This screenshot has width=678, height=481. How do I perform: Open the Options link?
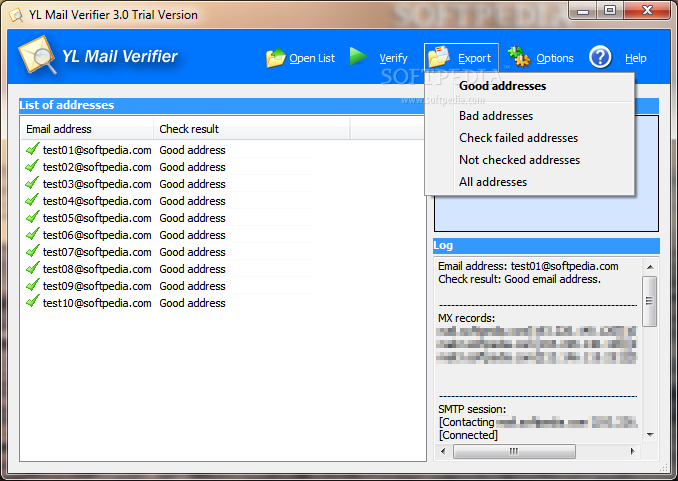coord(555,58)
